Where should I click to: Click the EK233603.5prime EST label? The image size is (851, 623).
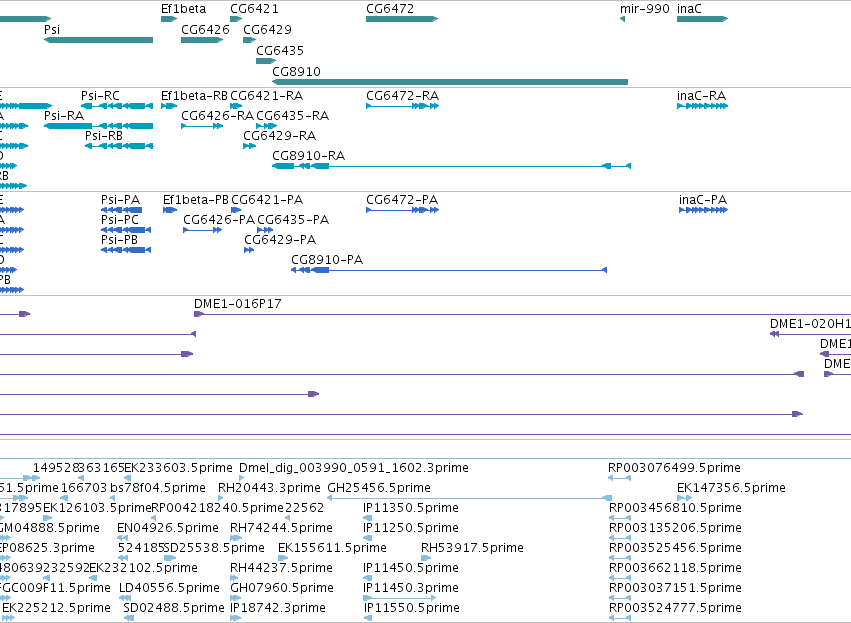point(179,468)
